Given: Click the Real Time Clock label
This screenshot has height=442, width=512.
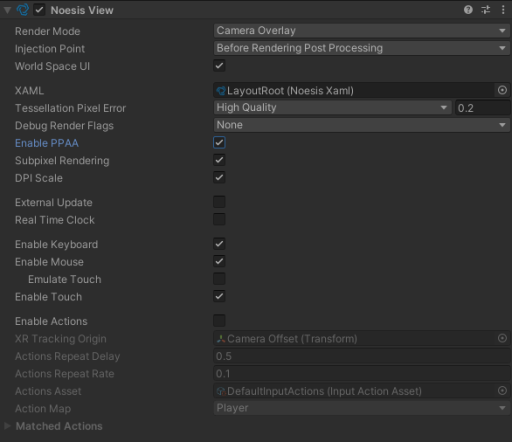Looking at the screenshot, I should [55, 220].
